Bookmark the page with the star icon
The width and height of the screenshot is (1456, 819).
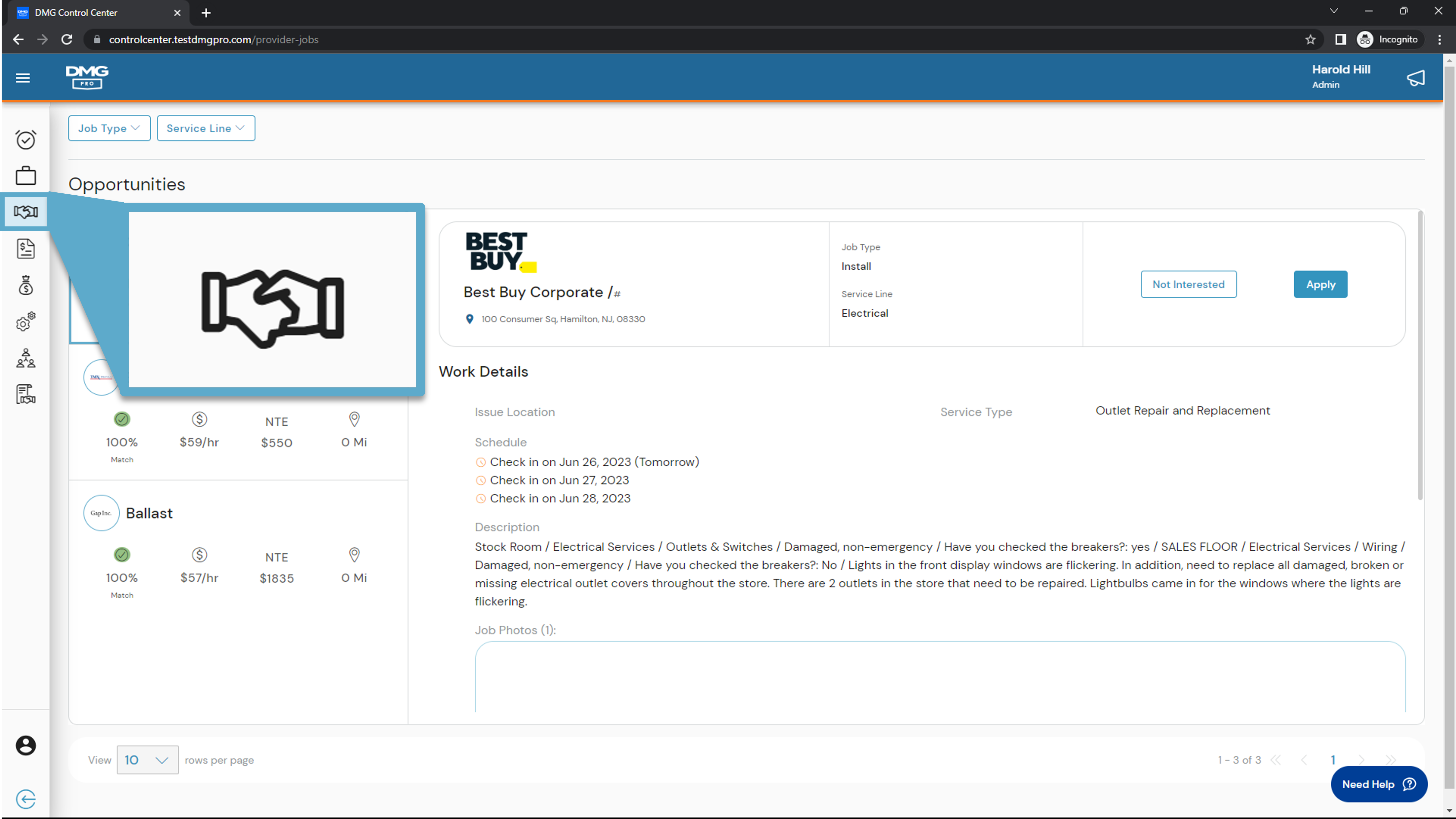[x=1310, y=40]
